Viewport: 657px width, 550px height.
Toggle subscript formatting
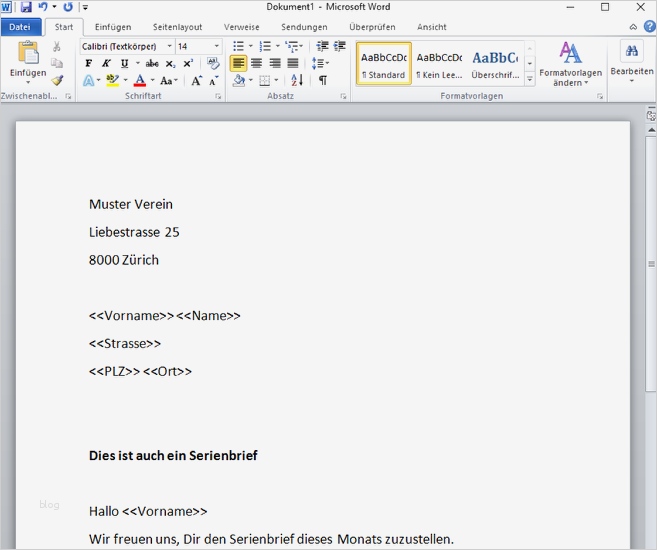click(170, 64)
